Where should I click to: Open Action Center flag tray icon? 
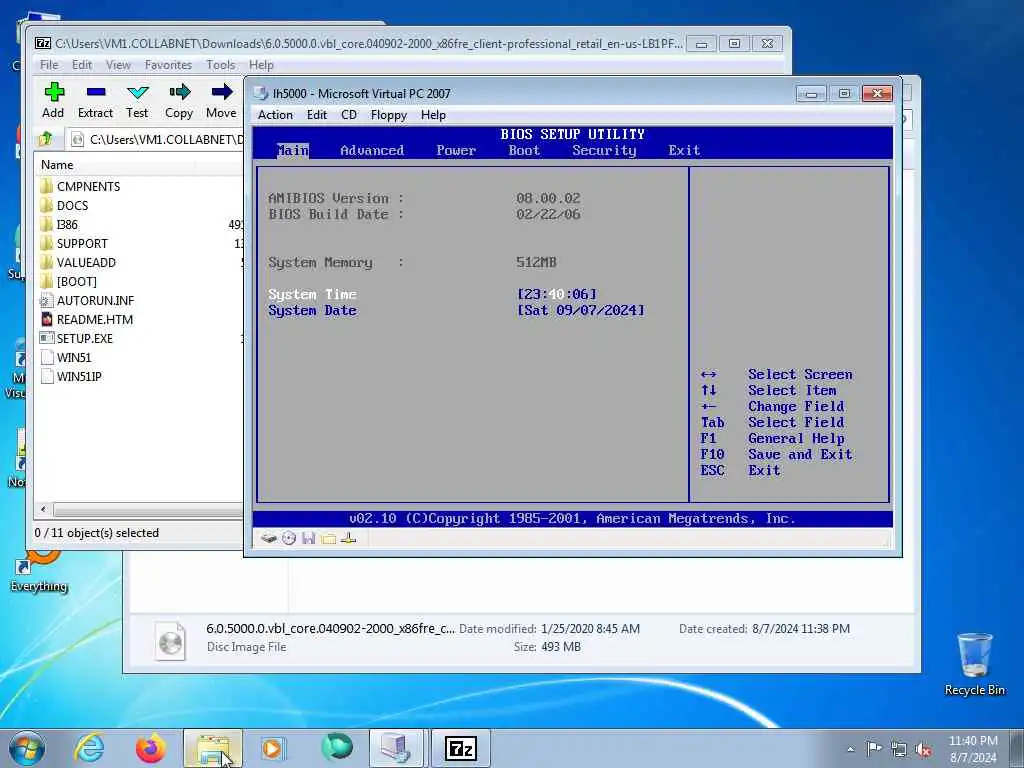(874, 749)
